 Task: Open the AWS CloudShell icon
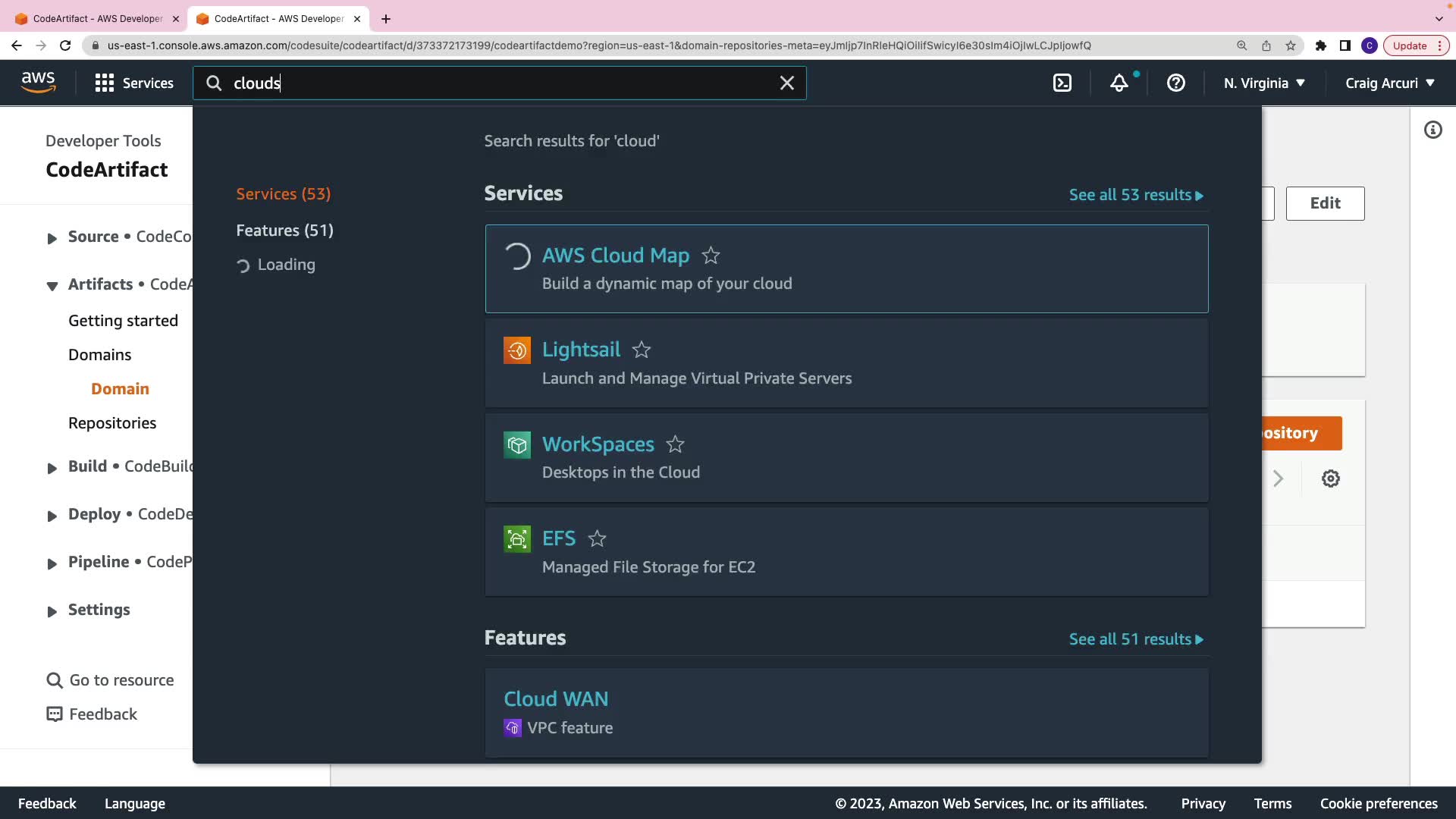[1062, 83]
